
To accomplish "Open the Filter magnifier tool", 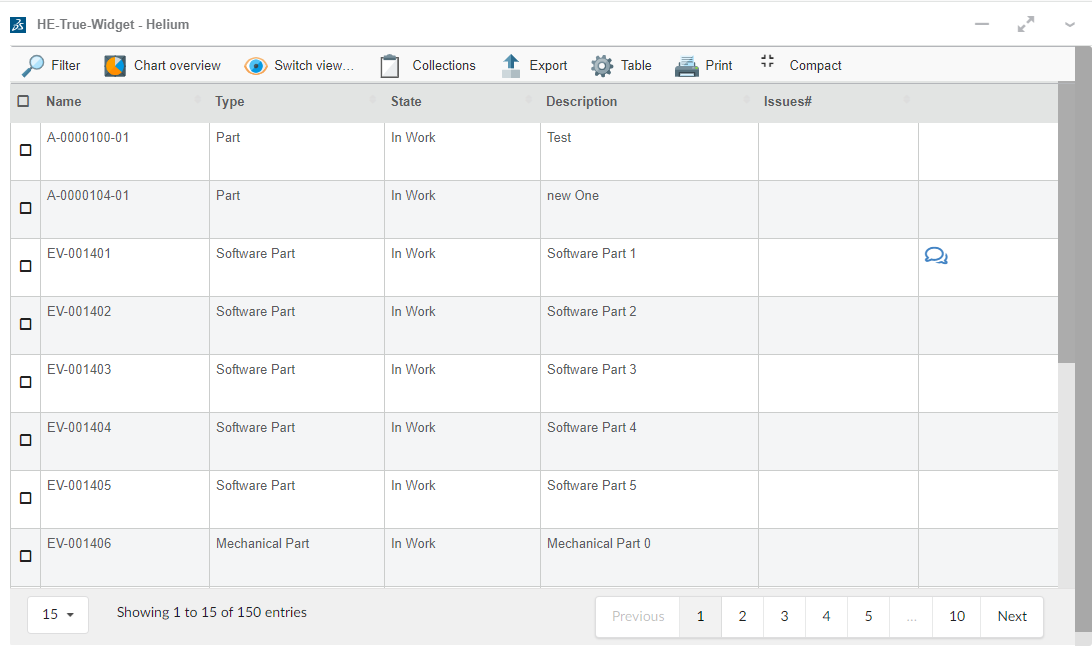I will pyautogui.click(x=34, y=66).
